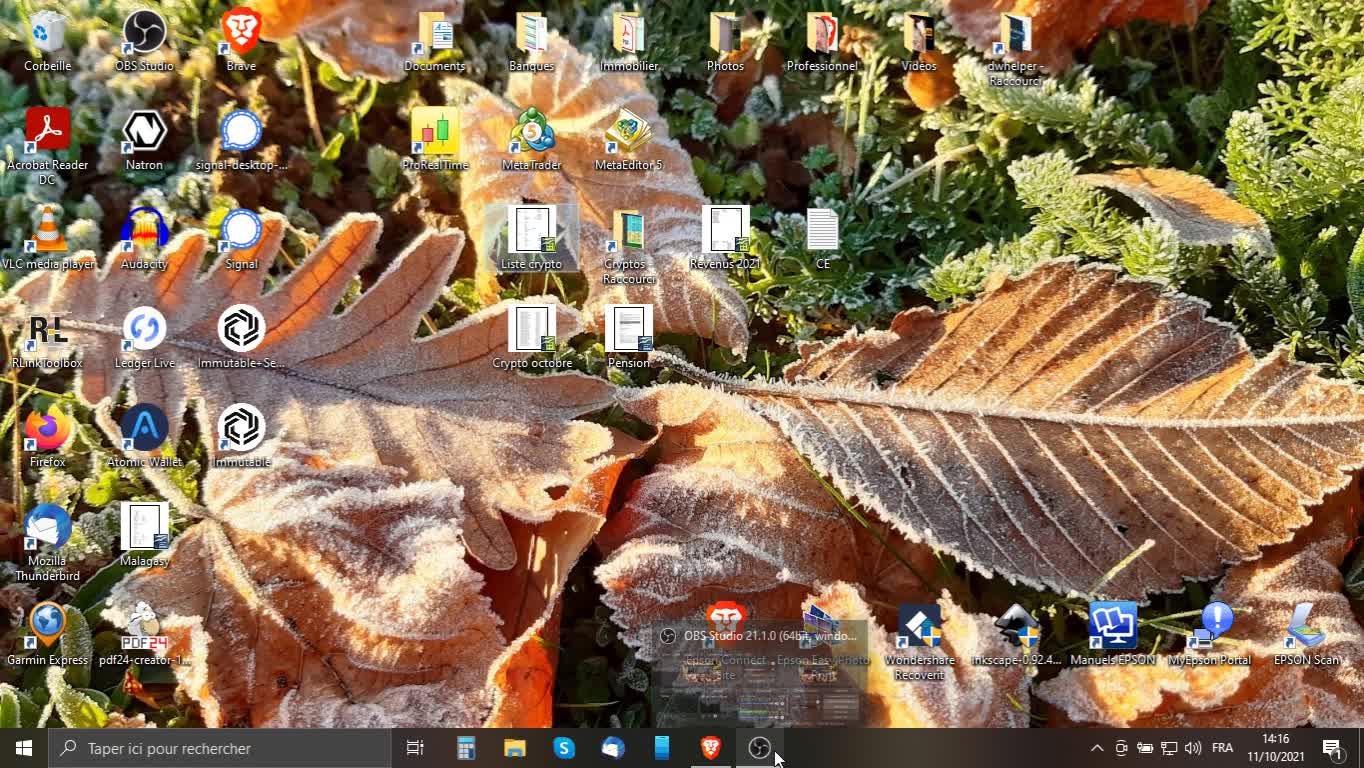Image resolution: width=1364 pixels, height=768 pixels.
Task: Select the RLink Toolbox shortcut
Action: (47, 338)
